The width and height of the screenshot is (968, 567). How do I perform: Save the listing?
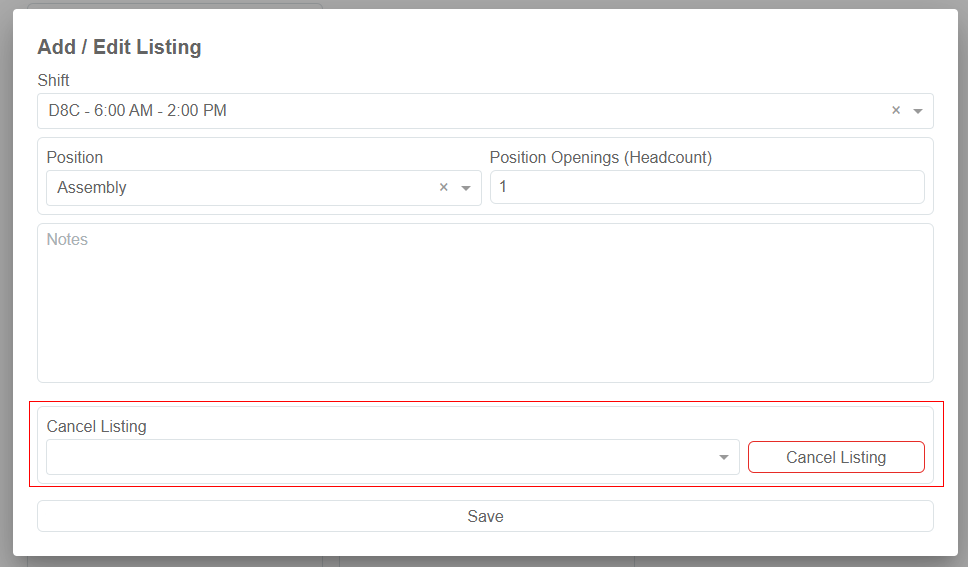click(485, 516)
